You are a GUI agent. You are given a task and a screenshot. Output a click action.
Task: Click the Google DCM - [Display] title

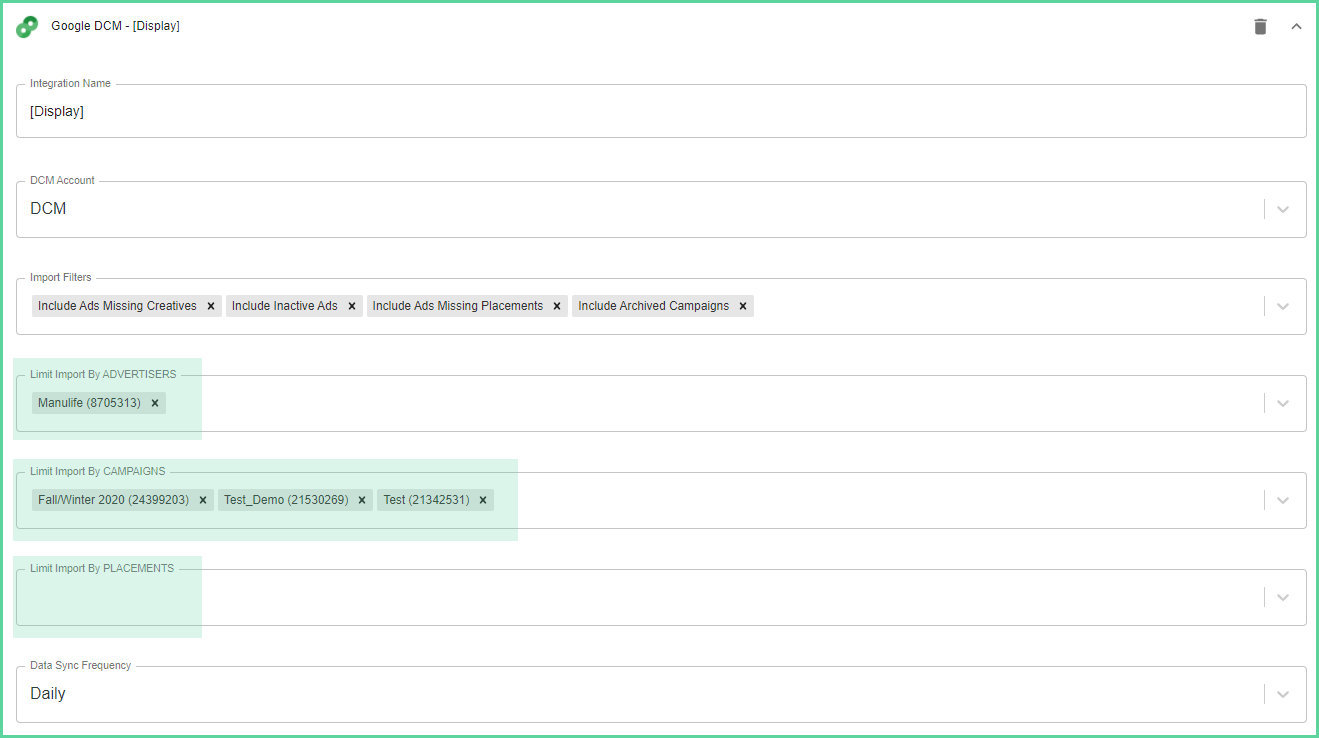point(115,26)
